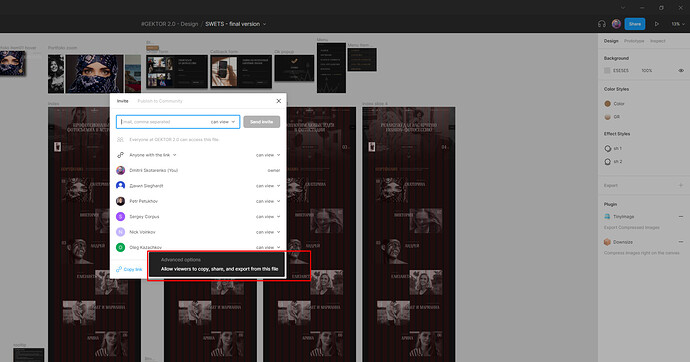Click the headphones audio icon in toolbar
690x362 pixels.
click(x=602, y=24)
